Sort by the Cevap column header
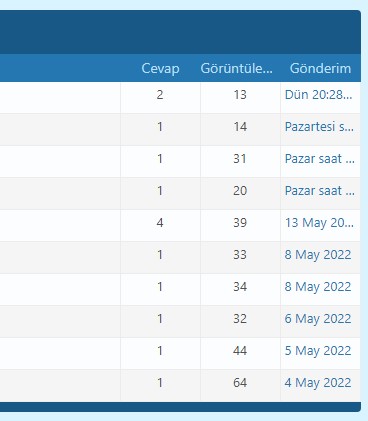 click(x=160, y=69)
